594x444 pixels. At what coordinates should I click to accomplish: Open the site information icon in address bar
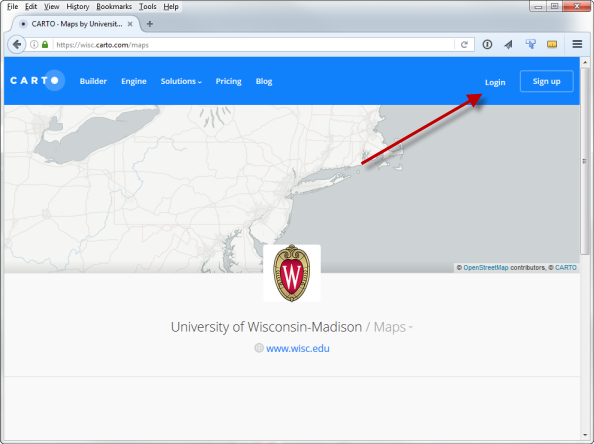pyautogui.click(x=34, y=45)
